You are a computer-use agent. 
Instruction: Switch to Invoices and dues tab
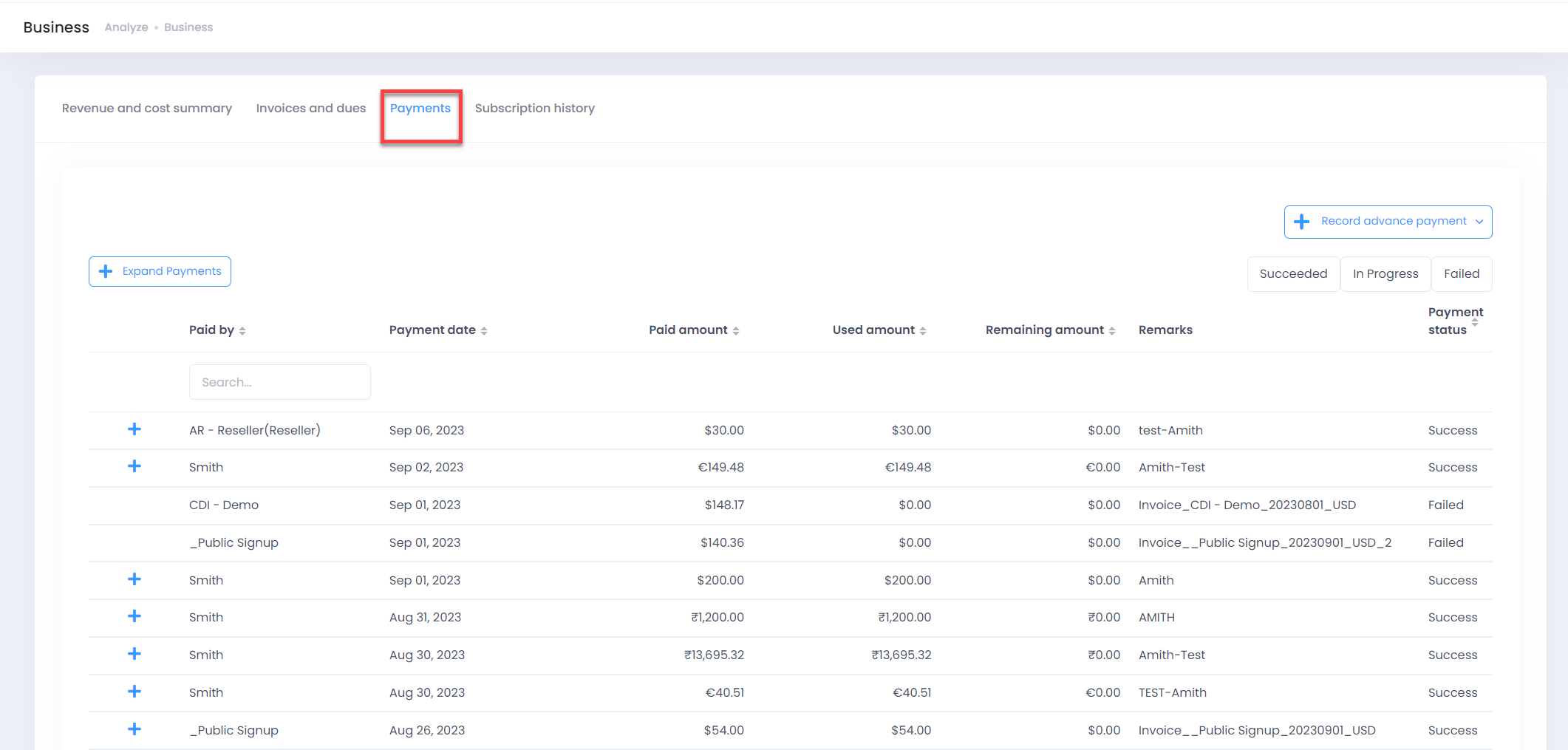[x=311, y=108]
